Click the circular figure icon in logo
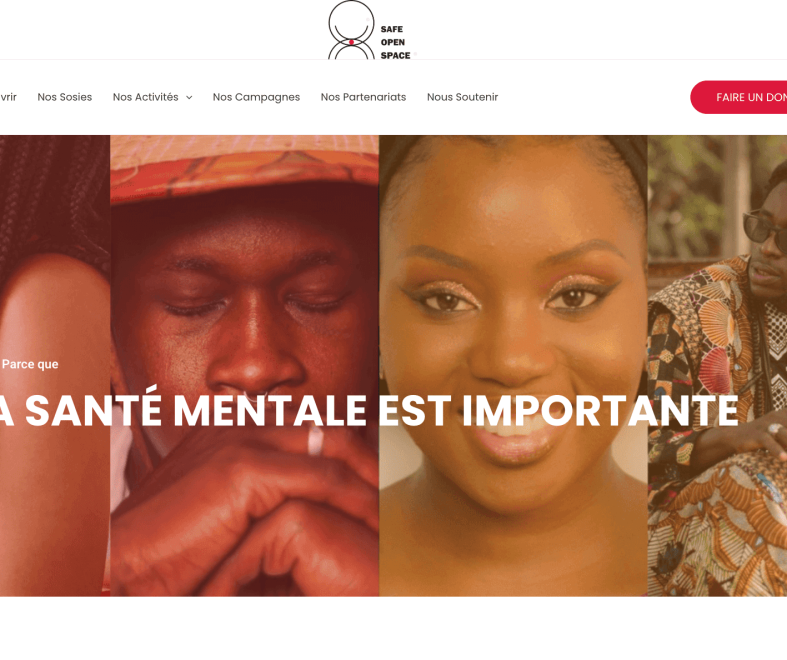787x660 pixels. [x=351, y=30]
